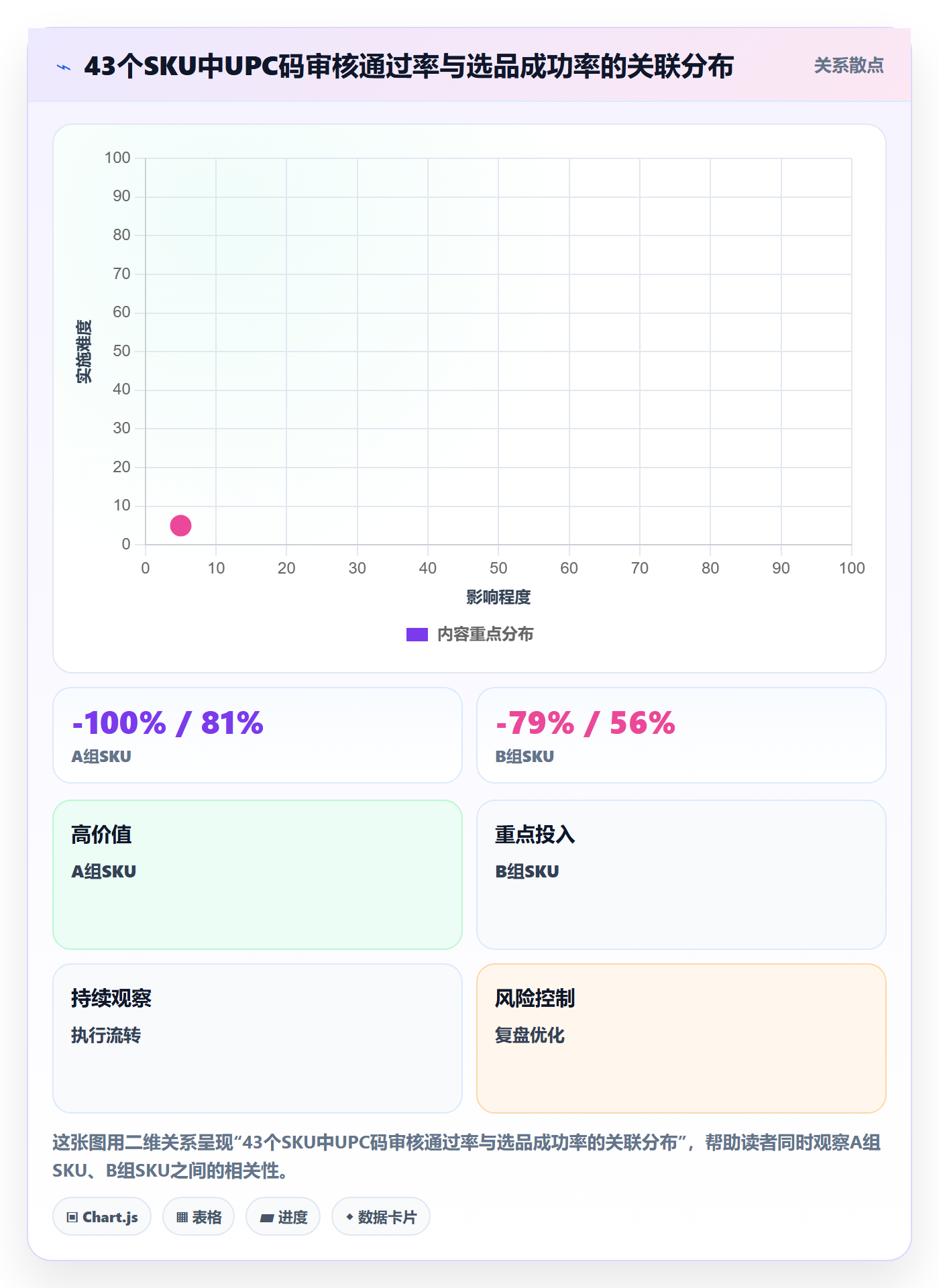The image size is (939, 1288).
Task: Click the 影响程度 x-axis title
Action: (498, 597)
